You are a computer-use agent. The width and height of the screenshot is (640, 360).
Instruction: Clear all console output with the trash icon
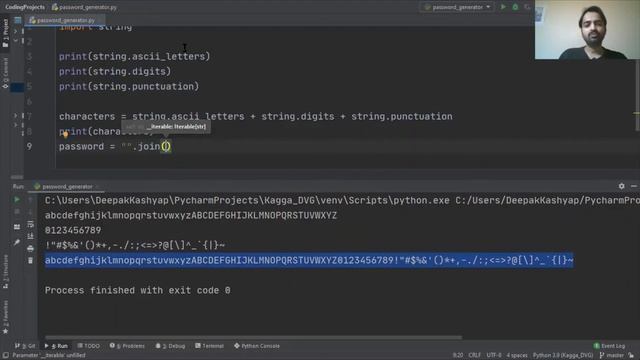pyautogui.click(x=31, y=260)
